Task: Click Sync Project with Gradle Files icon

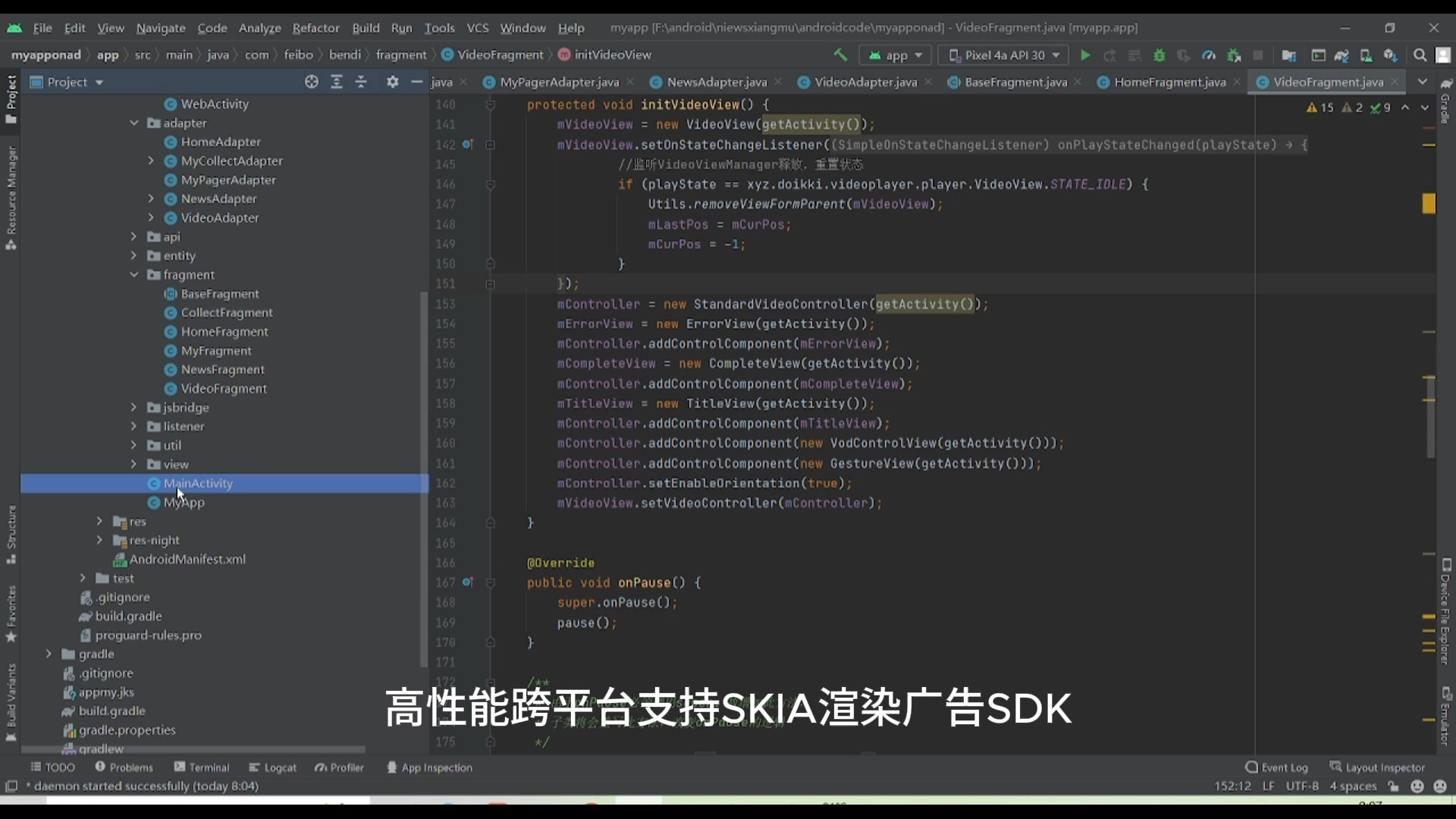Action: click(1341, 55)
